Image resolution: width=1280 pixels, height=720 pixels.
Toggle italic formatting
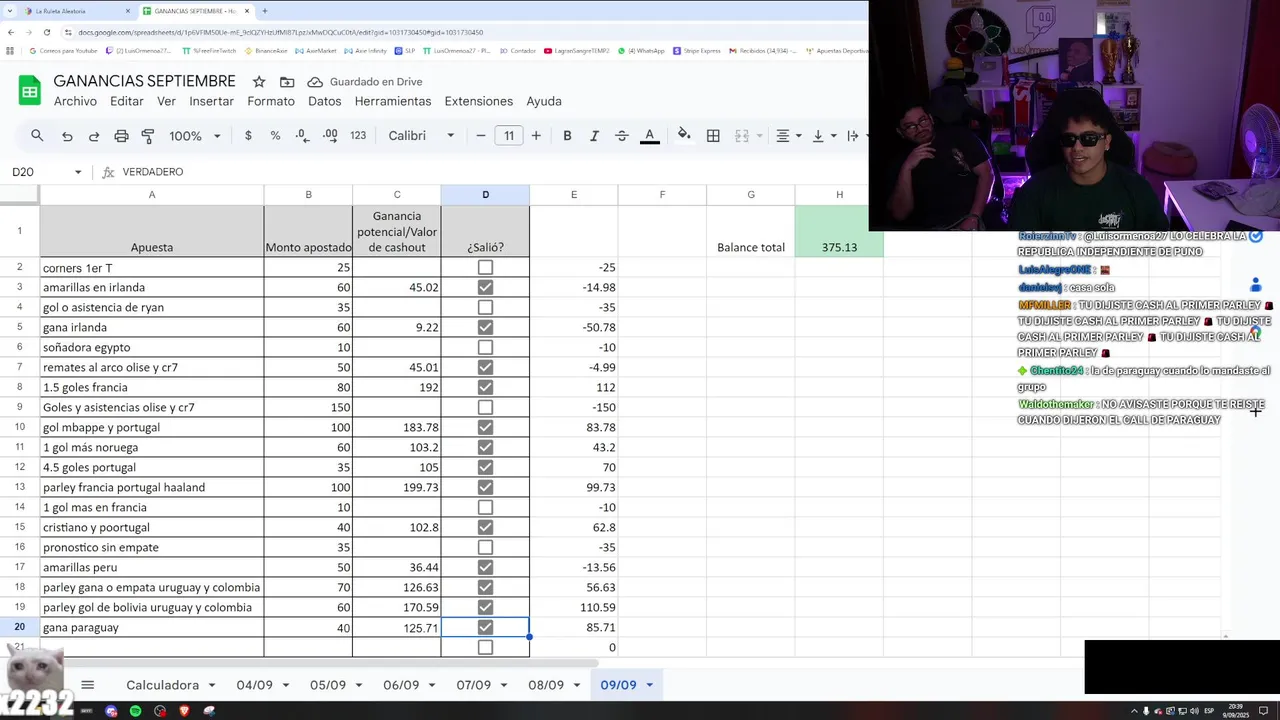click(x=594, y=136)
